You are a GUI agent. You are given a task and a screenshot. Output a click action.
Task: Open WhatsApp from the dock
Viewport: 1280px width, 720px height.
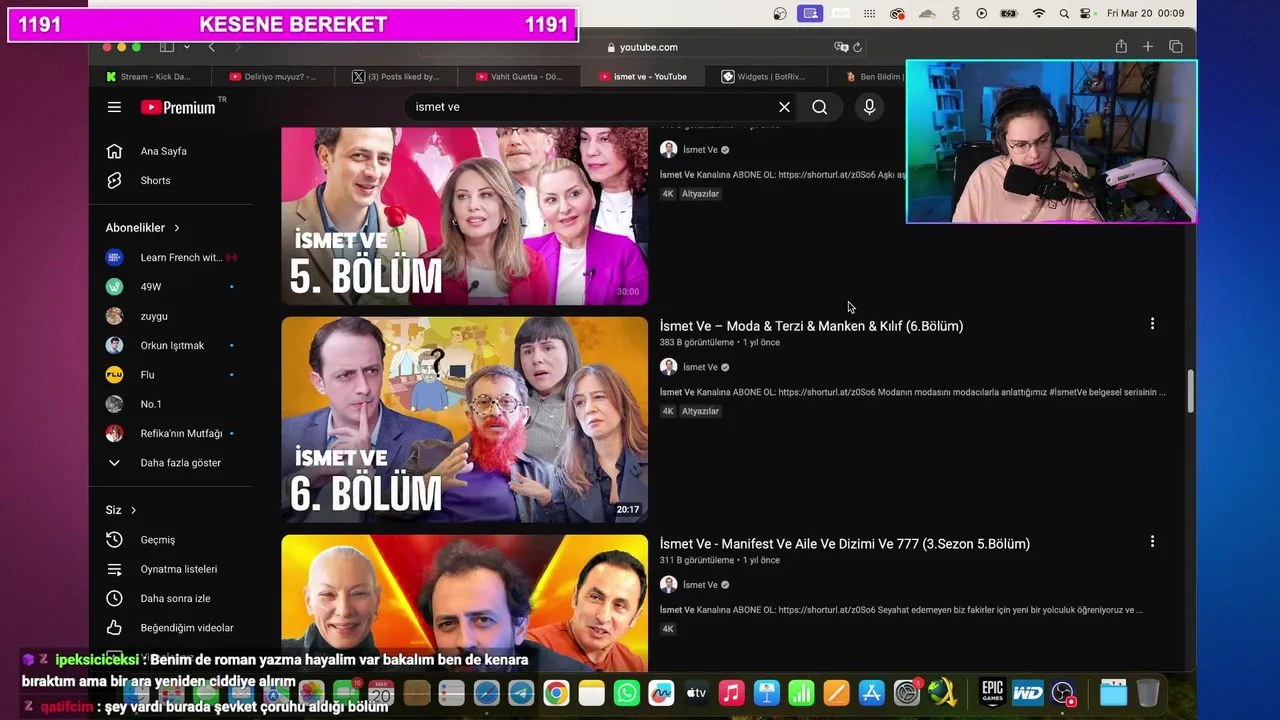(x=627, y=692)
